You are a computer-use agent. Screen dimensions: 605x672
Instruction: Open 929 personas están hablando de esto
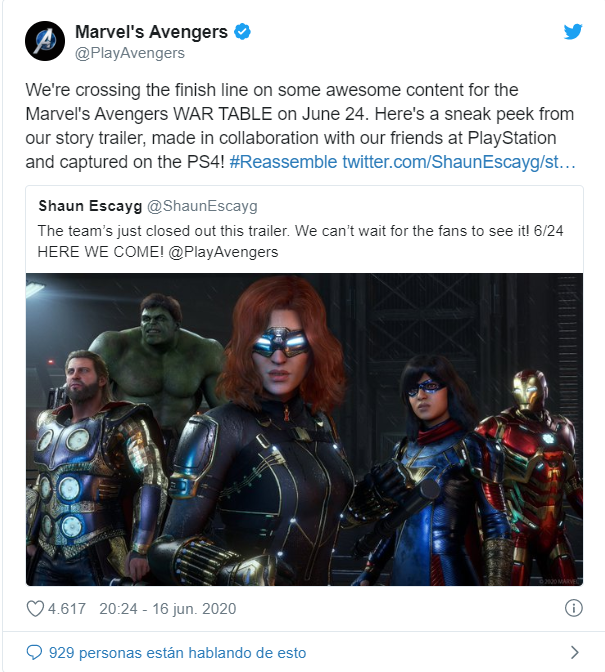click(x=177, y=653)
